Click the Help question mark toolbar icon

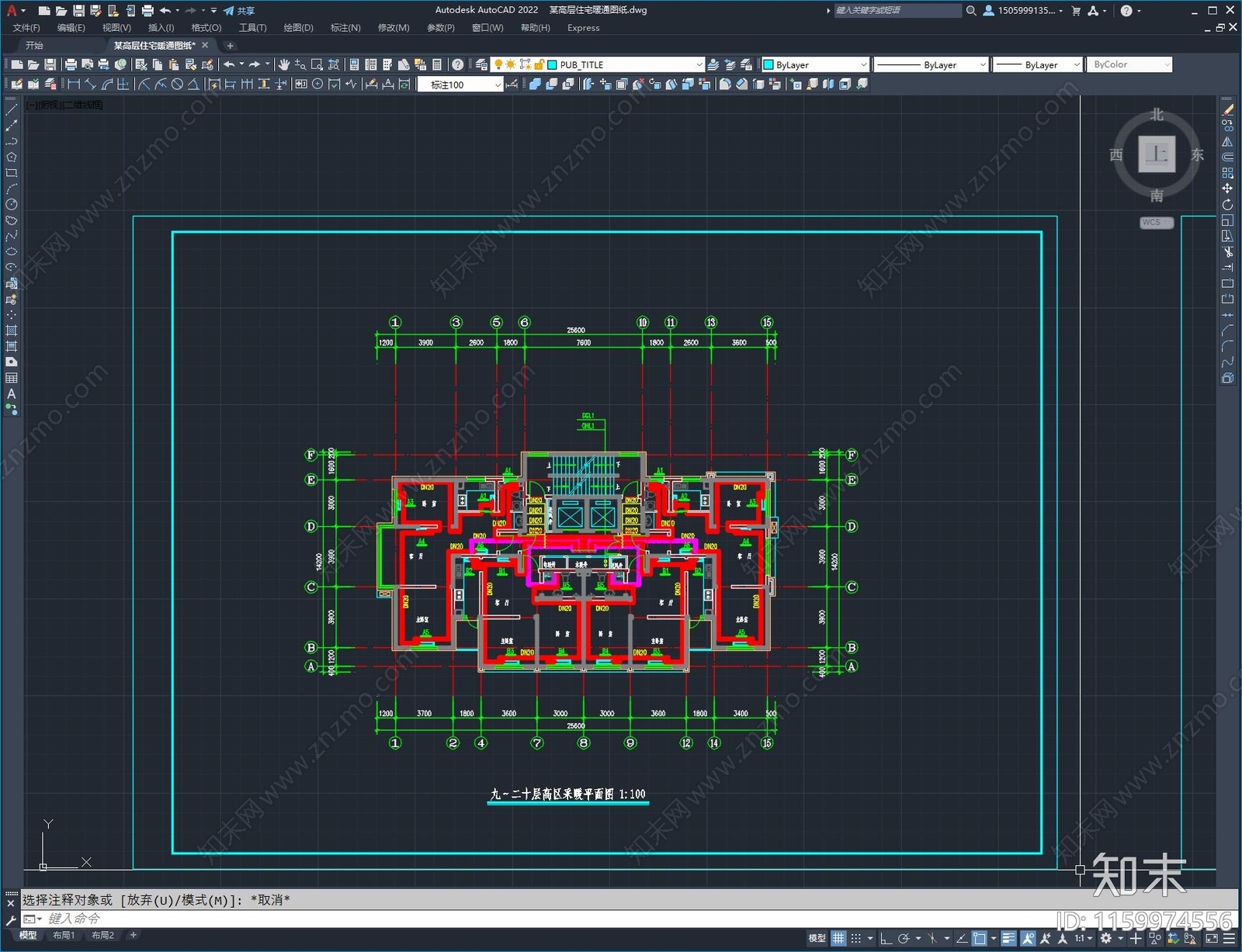(x=458, y=64)
